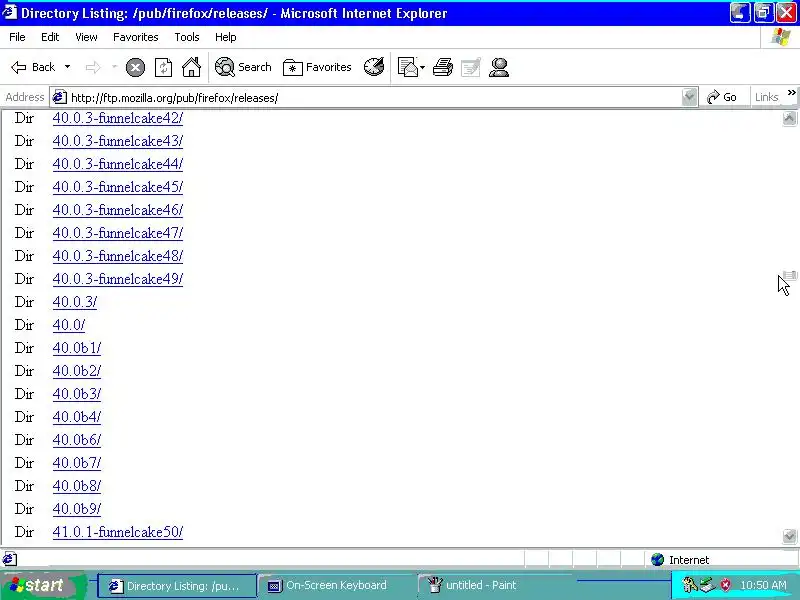Image resolution: width=800 pixels, height=600 pixels.
Task: Open the Search toolbar button
Action: pyautogui.click(x=243, y=67)
